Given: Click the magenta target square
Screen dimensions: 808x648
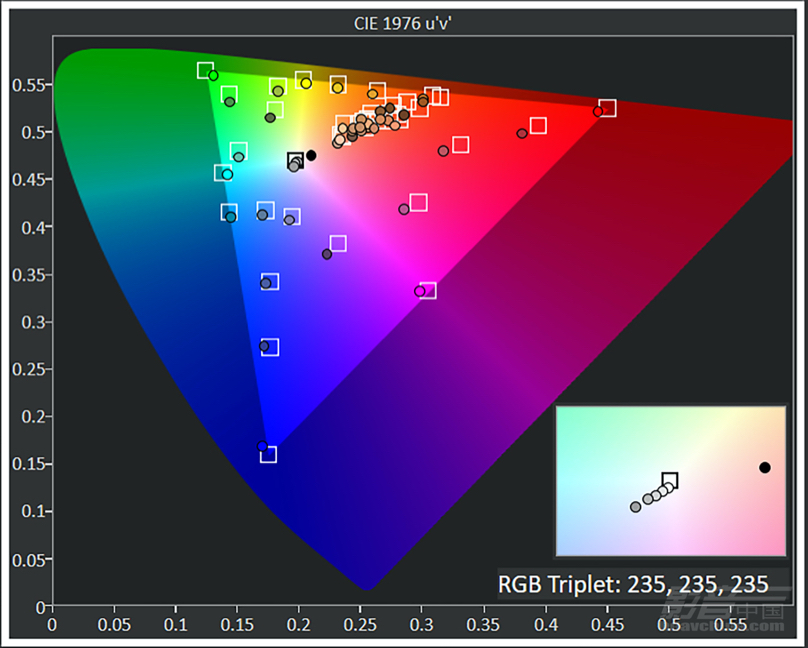Looking at the screenshot, I should (428, 291).
